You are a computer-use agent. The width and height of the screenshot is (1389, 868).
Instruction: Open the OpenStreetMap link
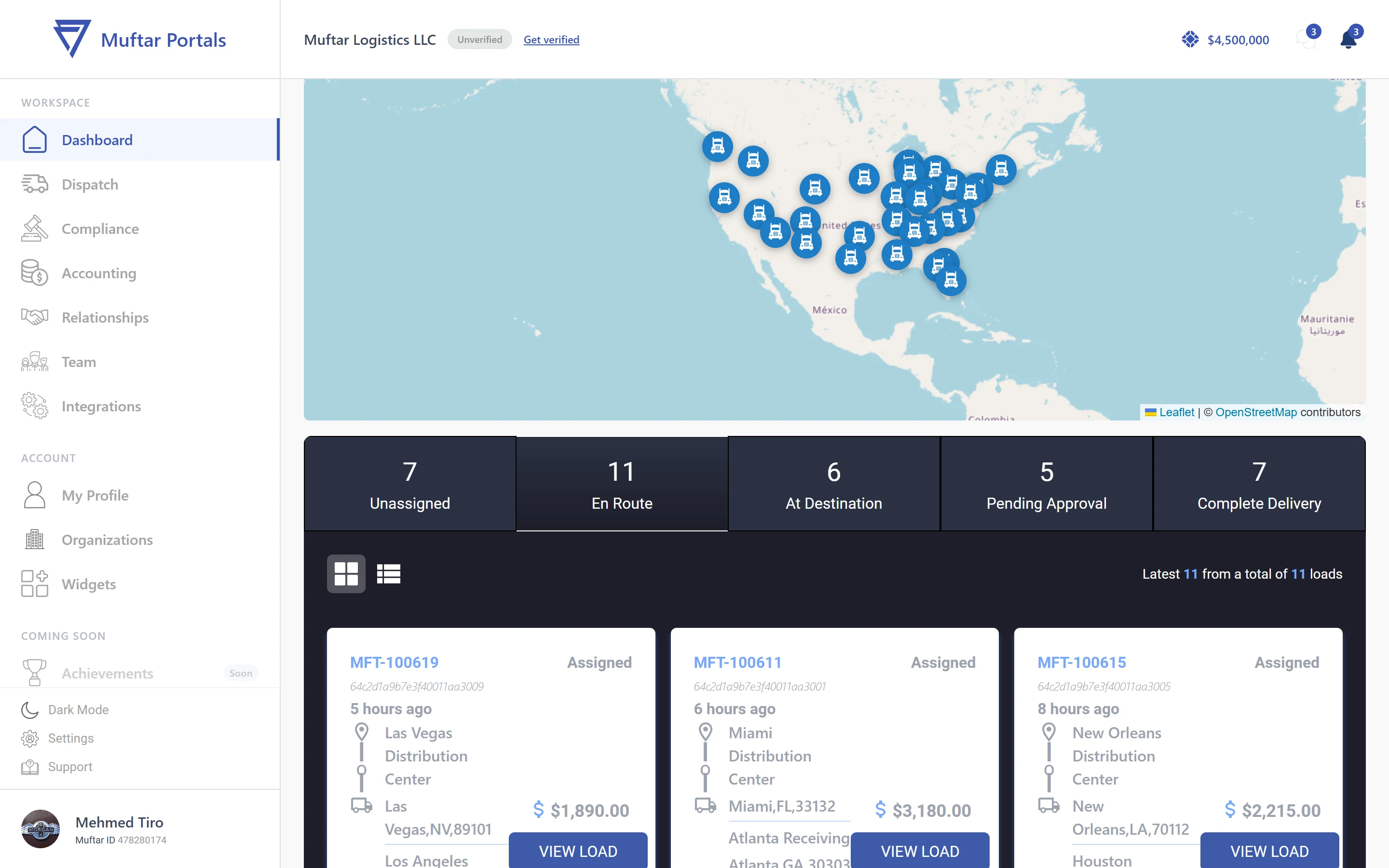[1256, 412]
